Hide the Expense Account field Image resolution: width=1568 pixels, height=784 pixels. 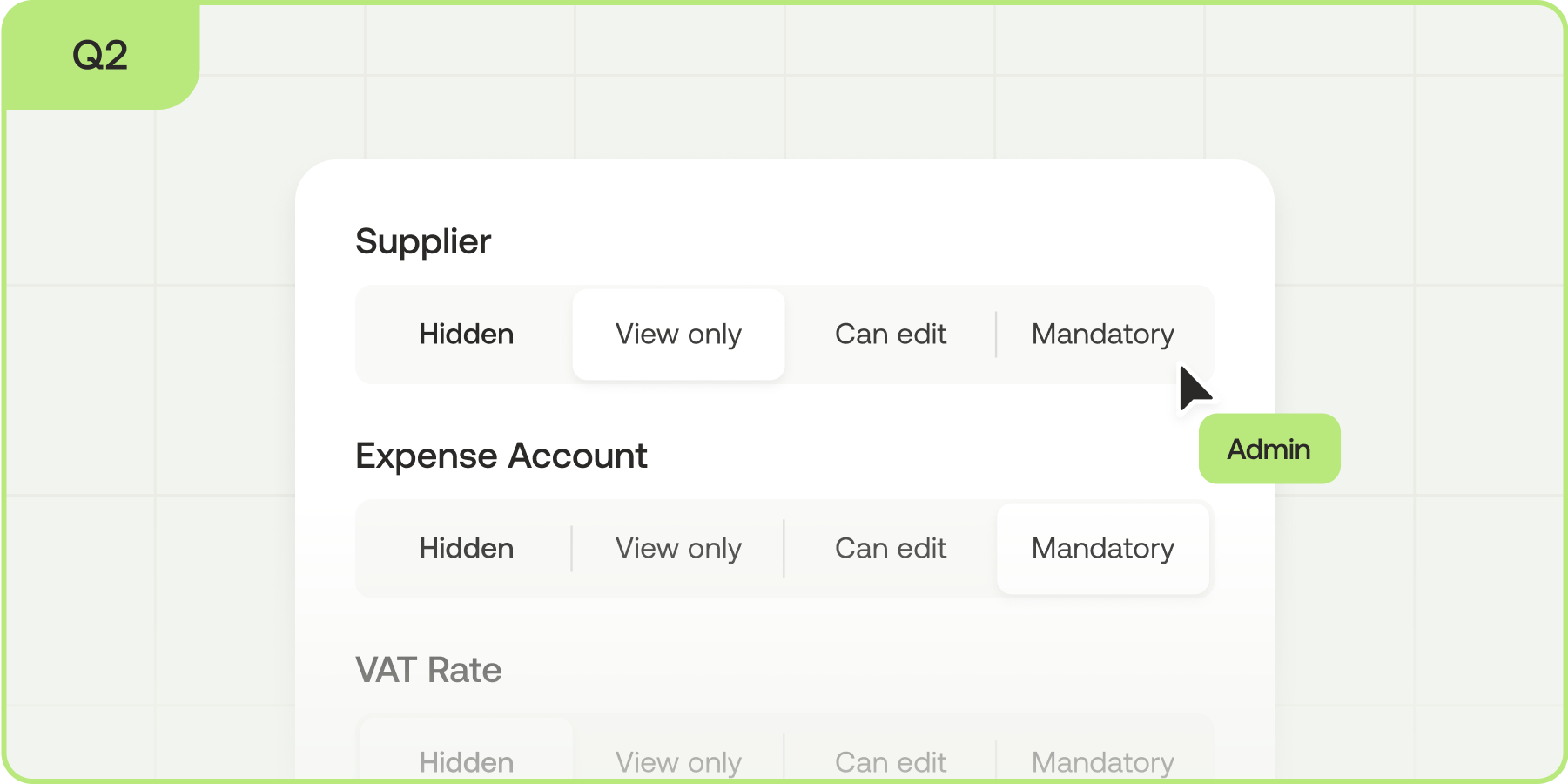pyautogui.click(x=466, y=548)
